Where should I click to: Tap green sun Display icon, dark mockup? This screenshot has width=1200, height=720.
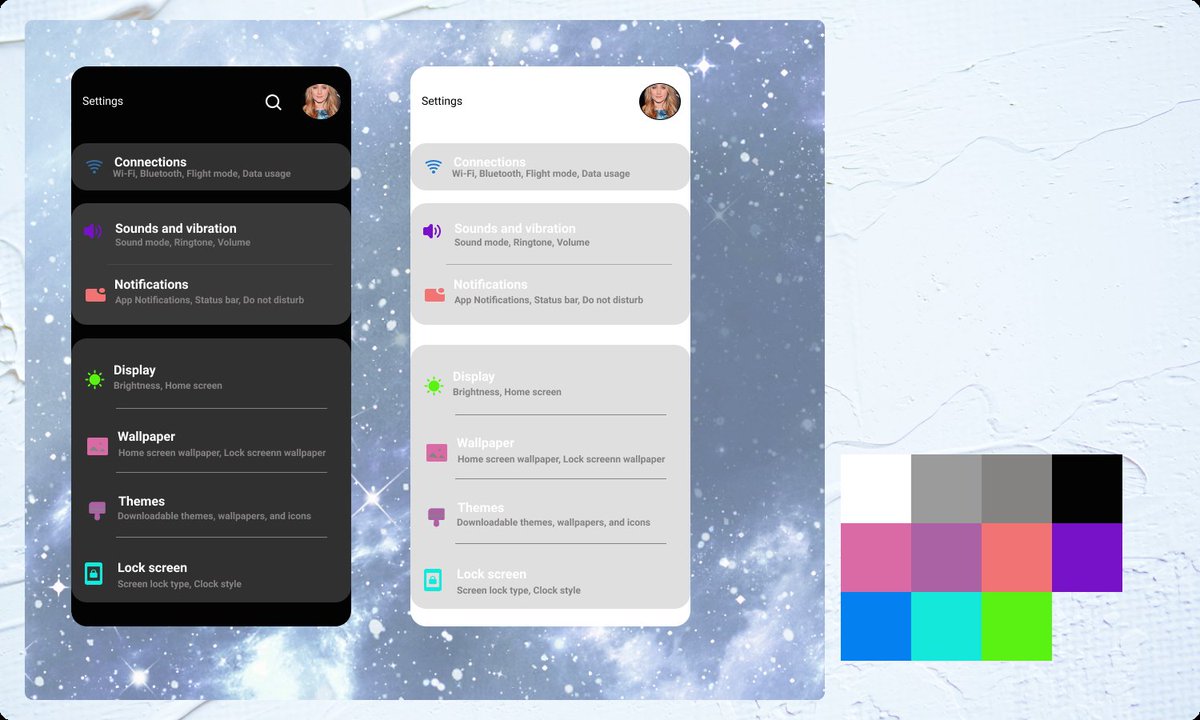[x=95, y=379]
